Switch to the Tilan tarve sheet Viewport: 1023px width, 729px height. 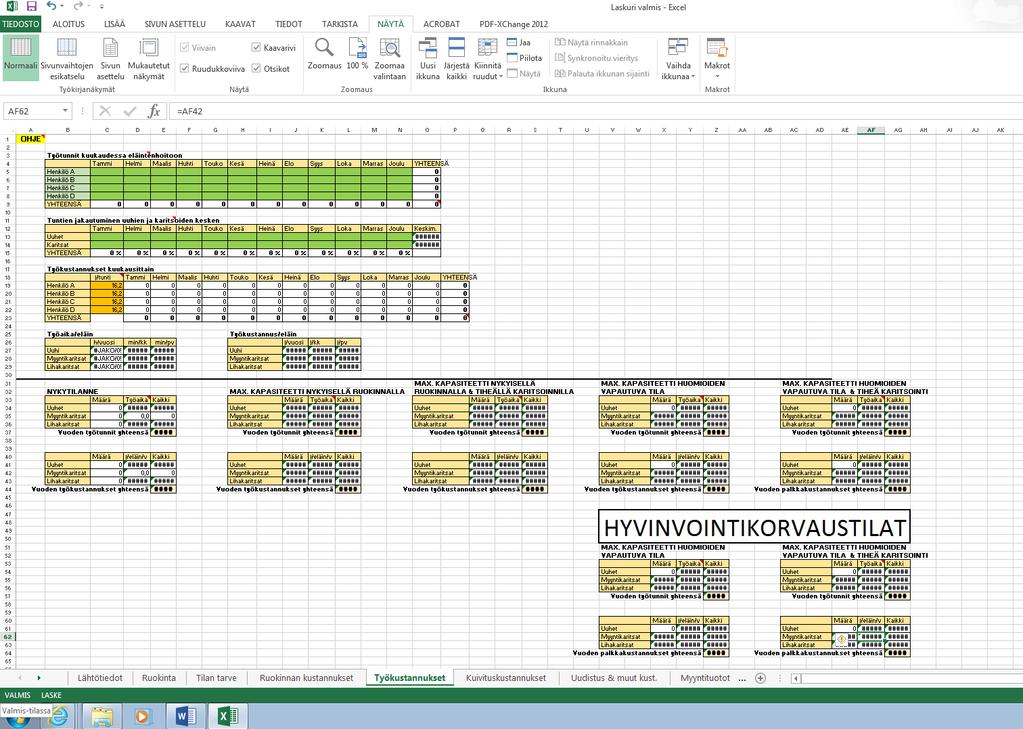point(216,678)
